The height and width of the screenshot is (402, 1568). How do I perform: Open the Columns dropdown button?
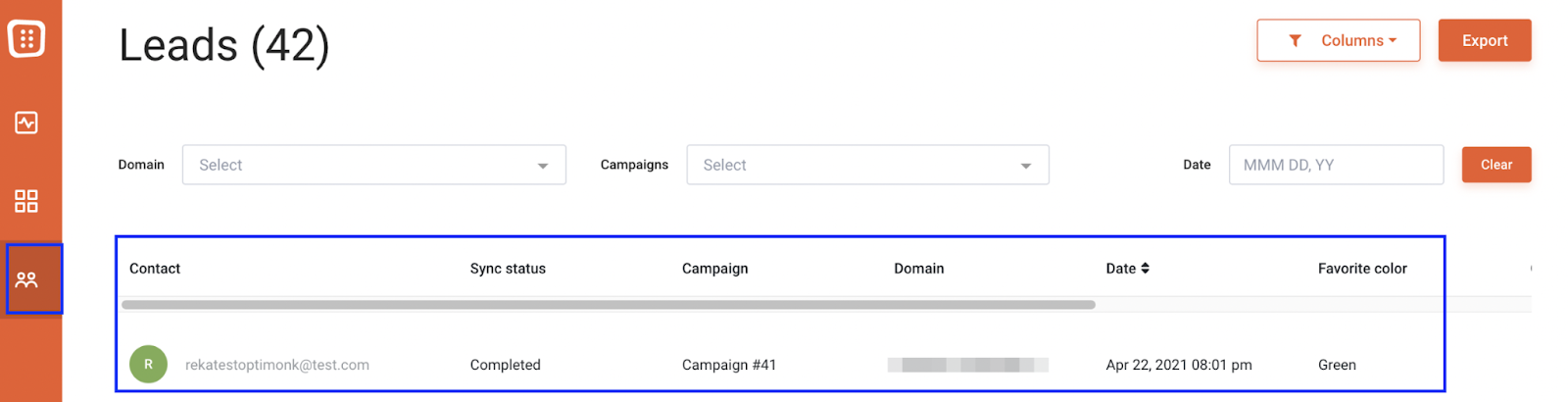pyautogui.click(x=1338, y=40)
